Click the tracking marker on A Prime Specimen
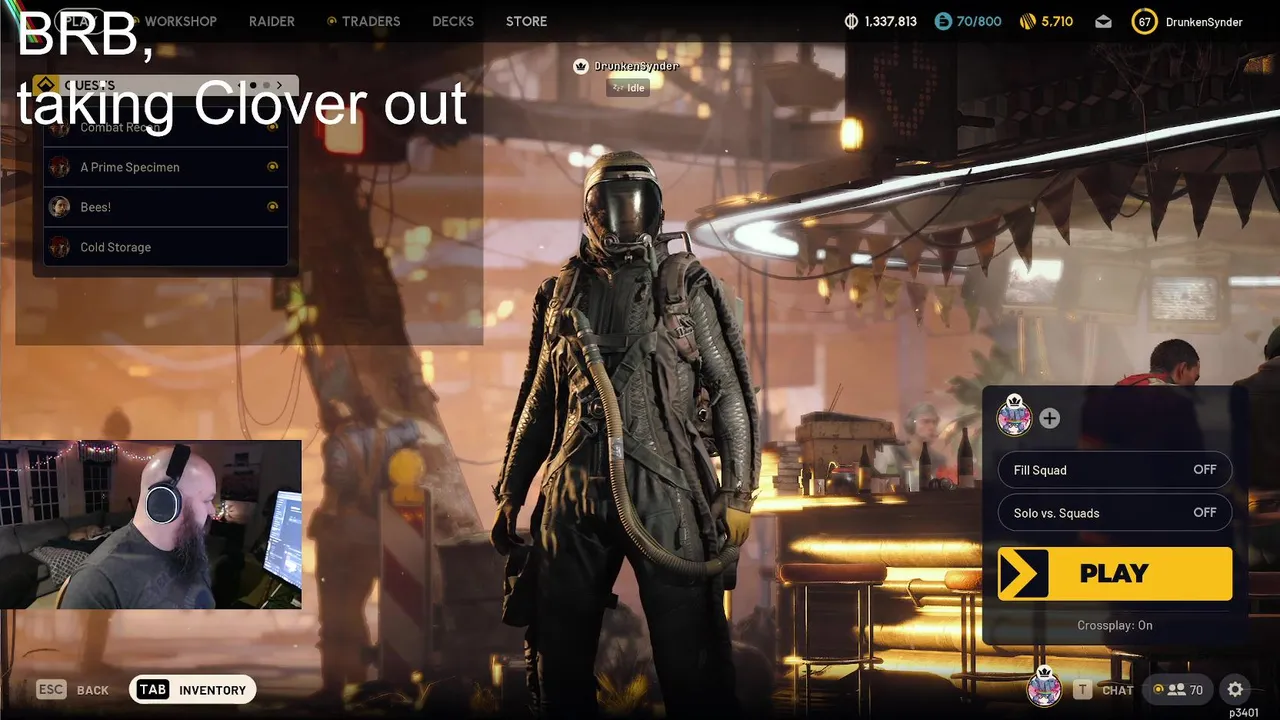 [272, 167]
